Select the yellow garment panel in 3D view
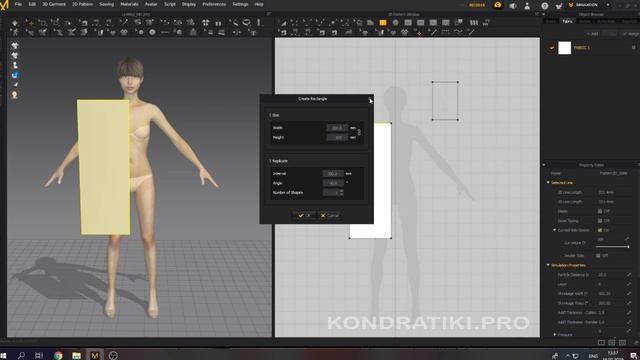The height and width of the screenshot is (360, 640). [x=104, y=167]
